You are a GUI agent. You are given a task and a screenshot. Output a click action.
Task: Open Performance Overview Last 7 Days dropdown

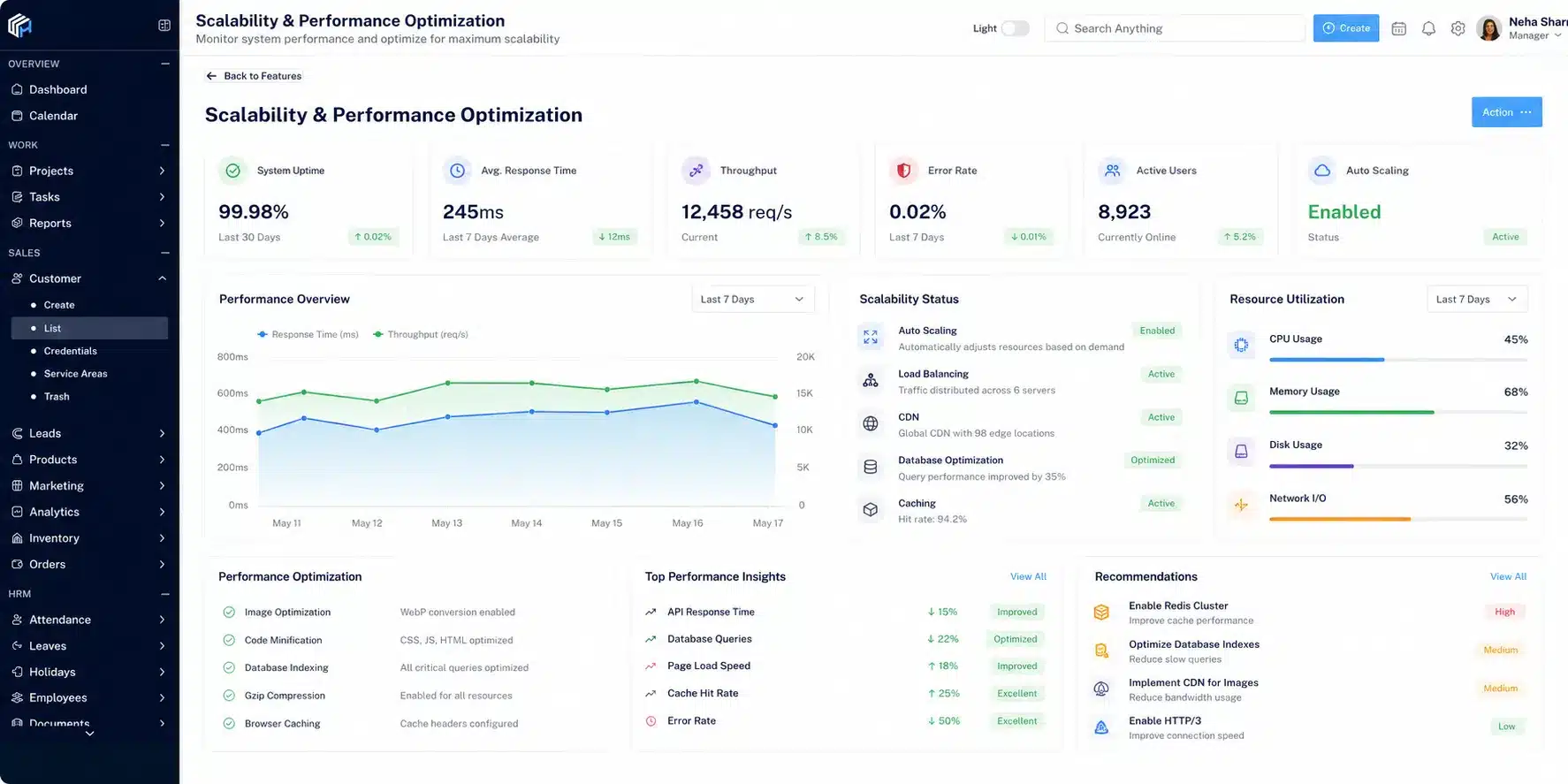click(x=752, y=299)
